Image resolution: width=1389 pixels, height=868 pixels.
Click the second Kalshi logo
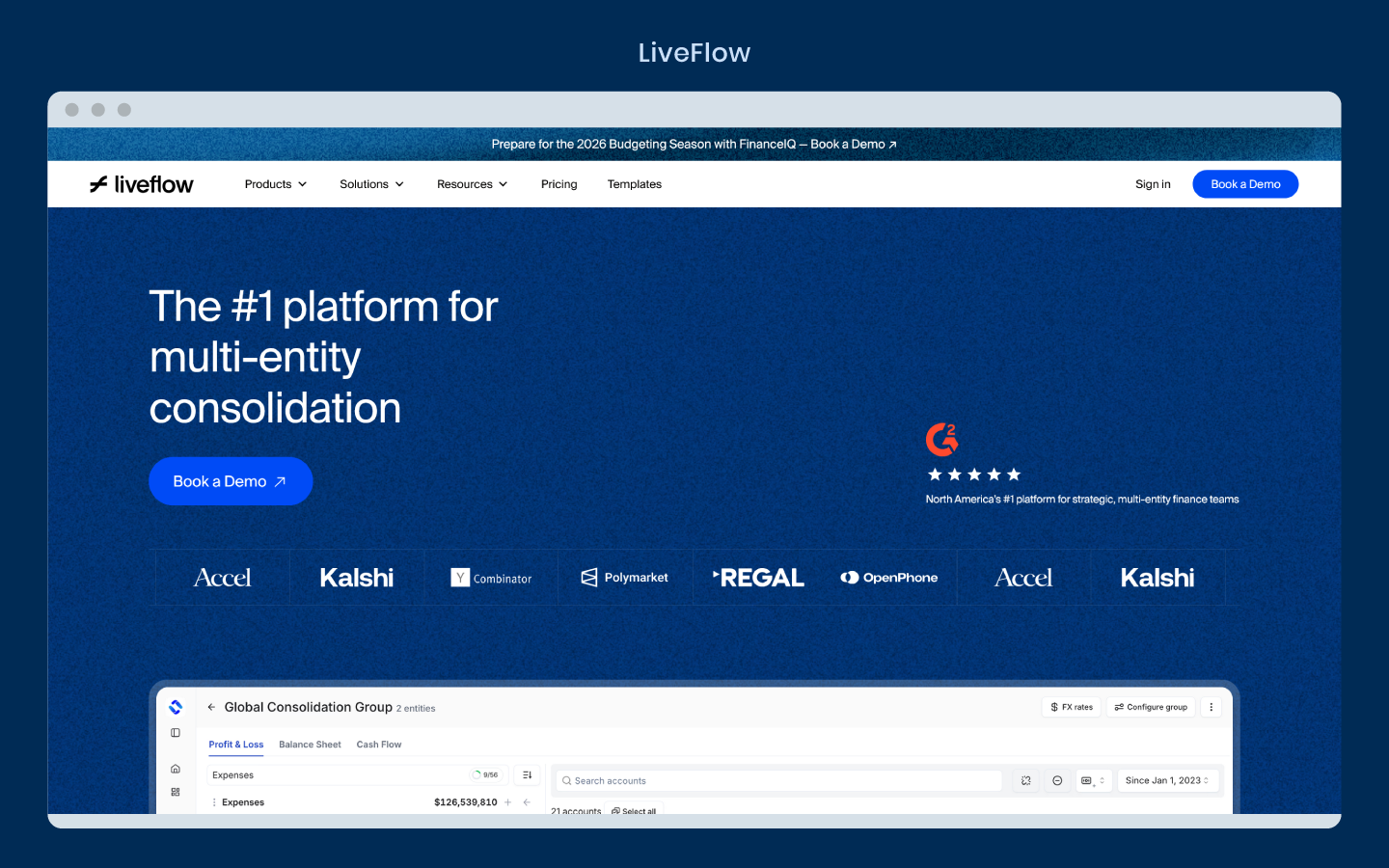[1157, 578]
